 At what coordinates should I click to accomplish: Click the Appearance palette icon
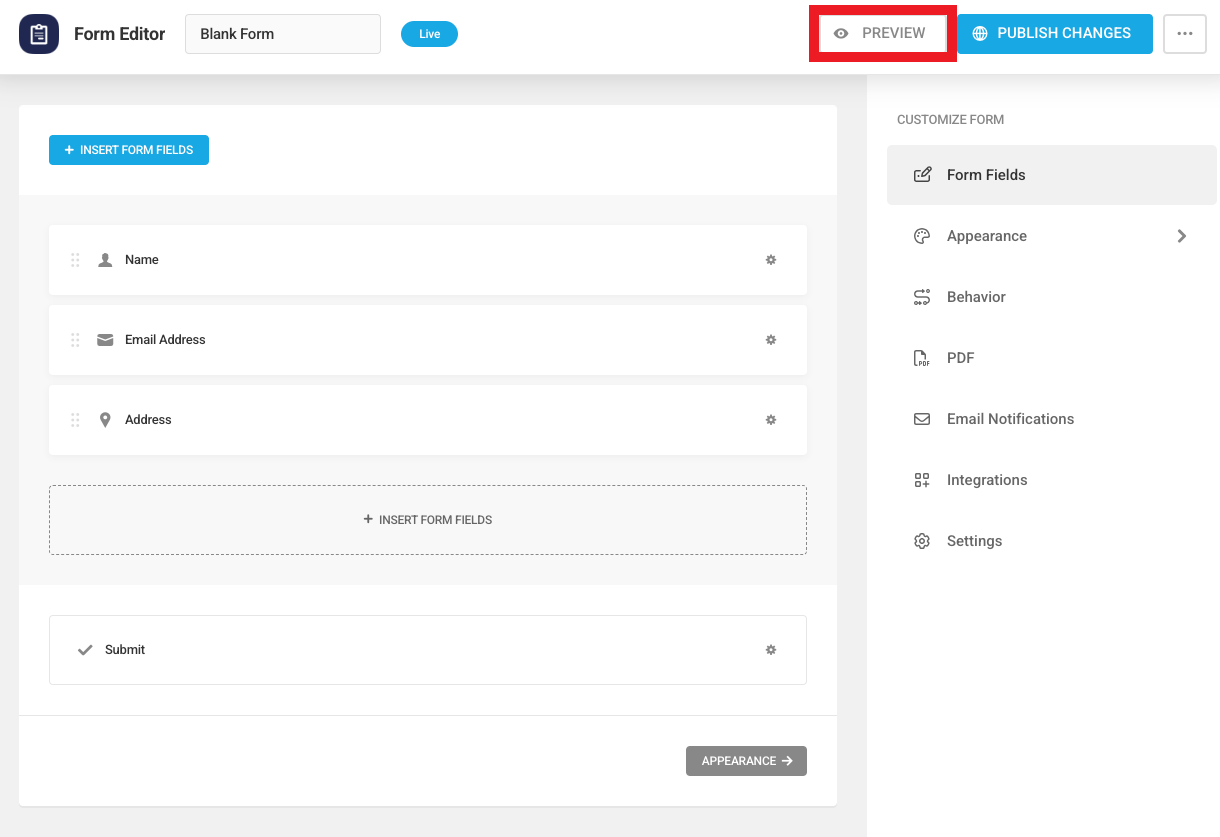[921, 235]
